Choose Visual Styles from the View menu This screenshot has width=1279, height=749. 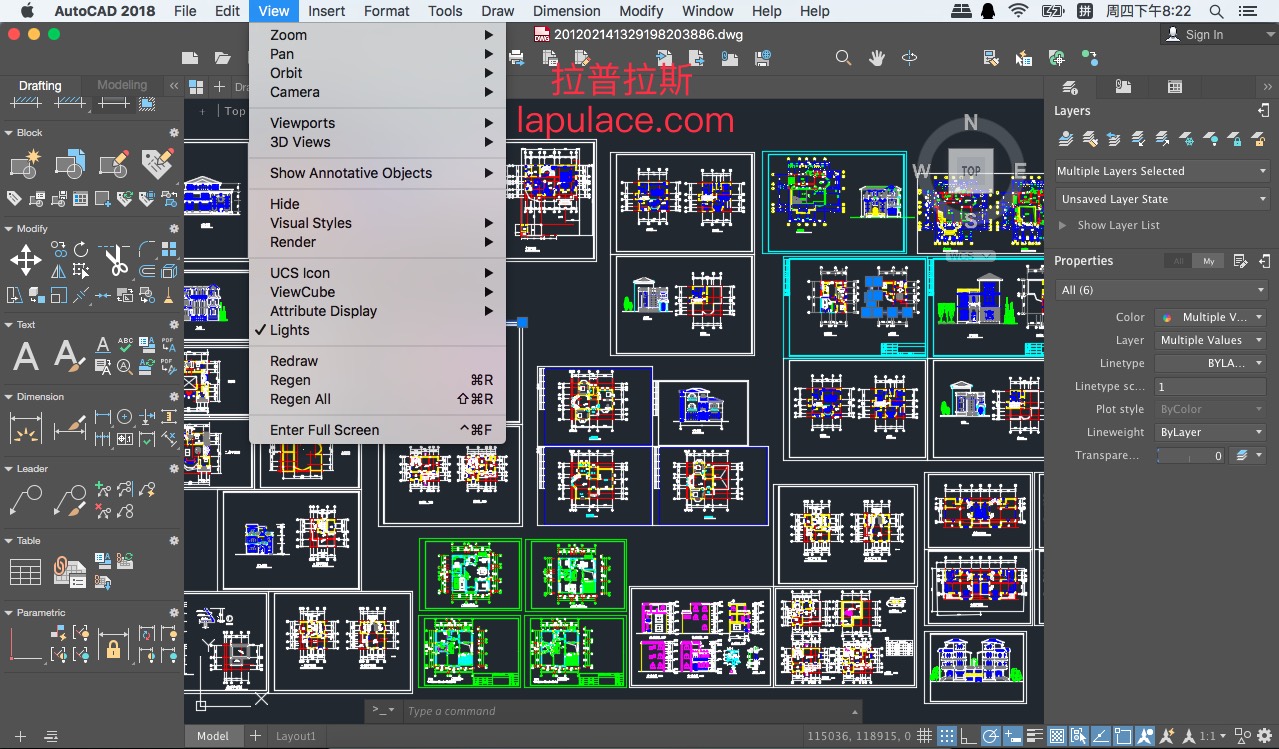click(310, 223)
